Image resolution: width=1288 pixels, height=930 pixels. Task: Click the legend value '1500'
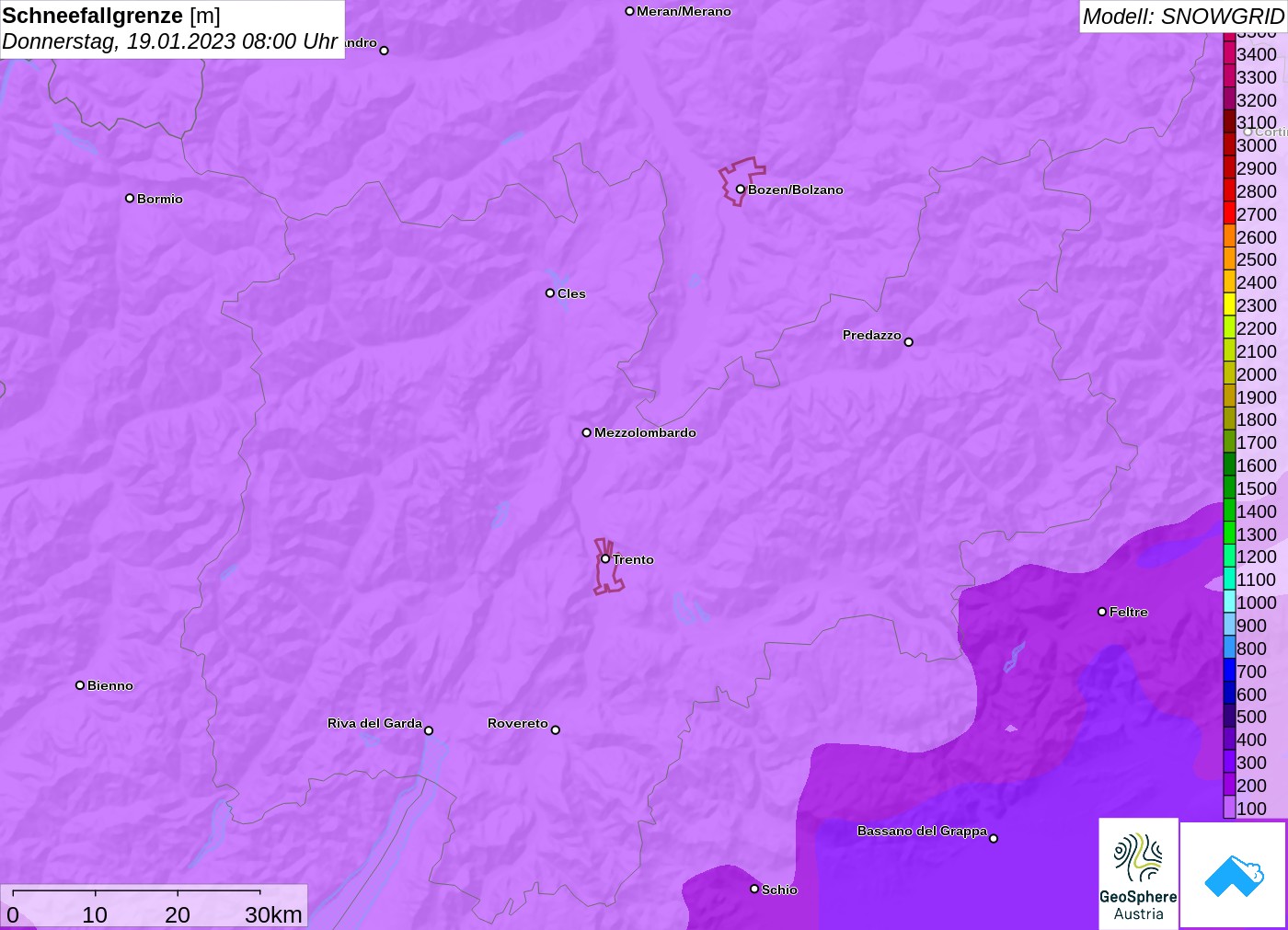tap(1257, 488)
